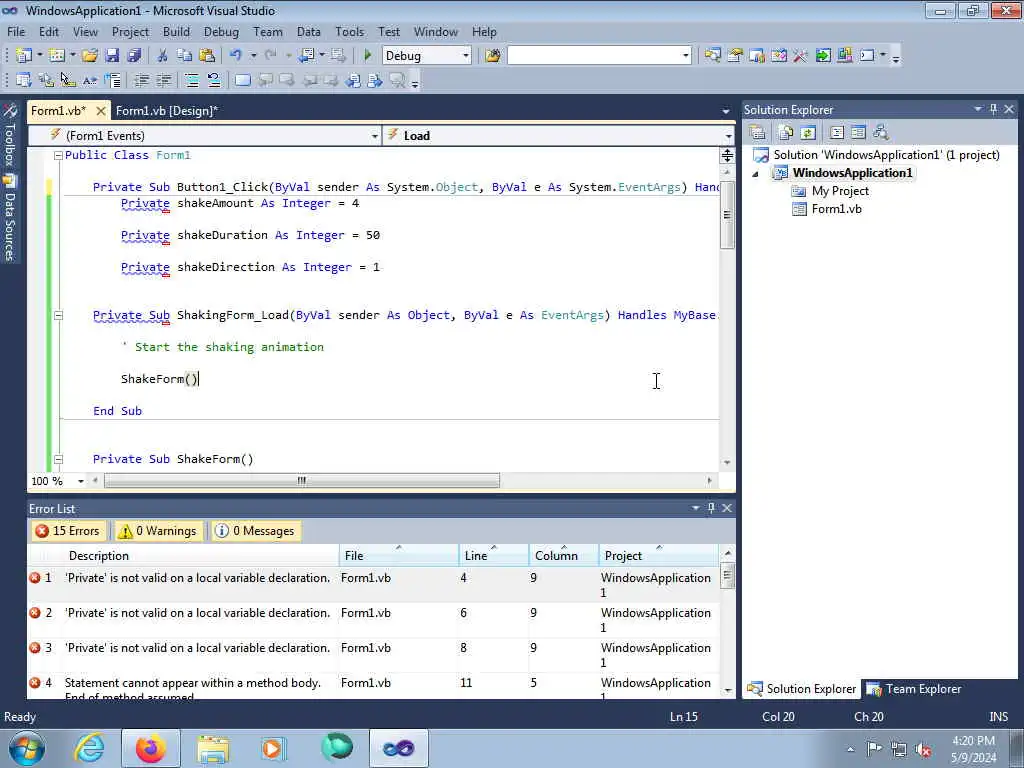This screenshot has height=768, width=1024.
Task: Open the Toolbox side panel tab
Action: point(10,136)
